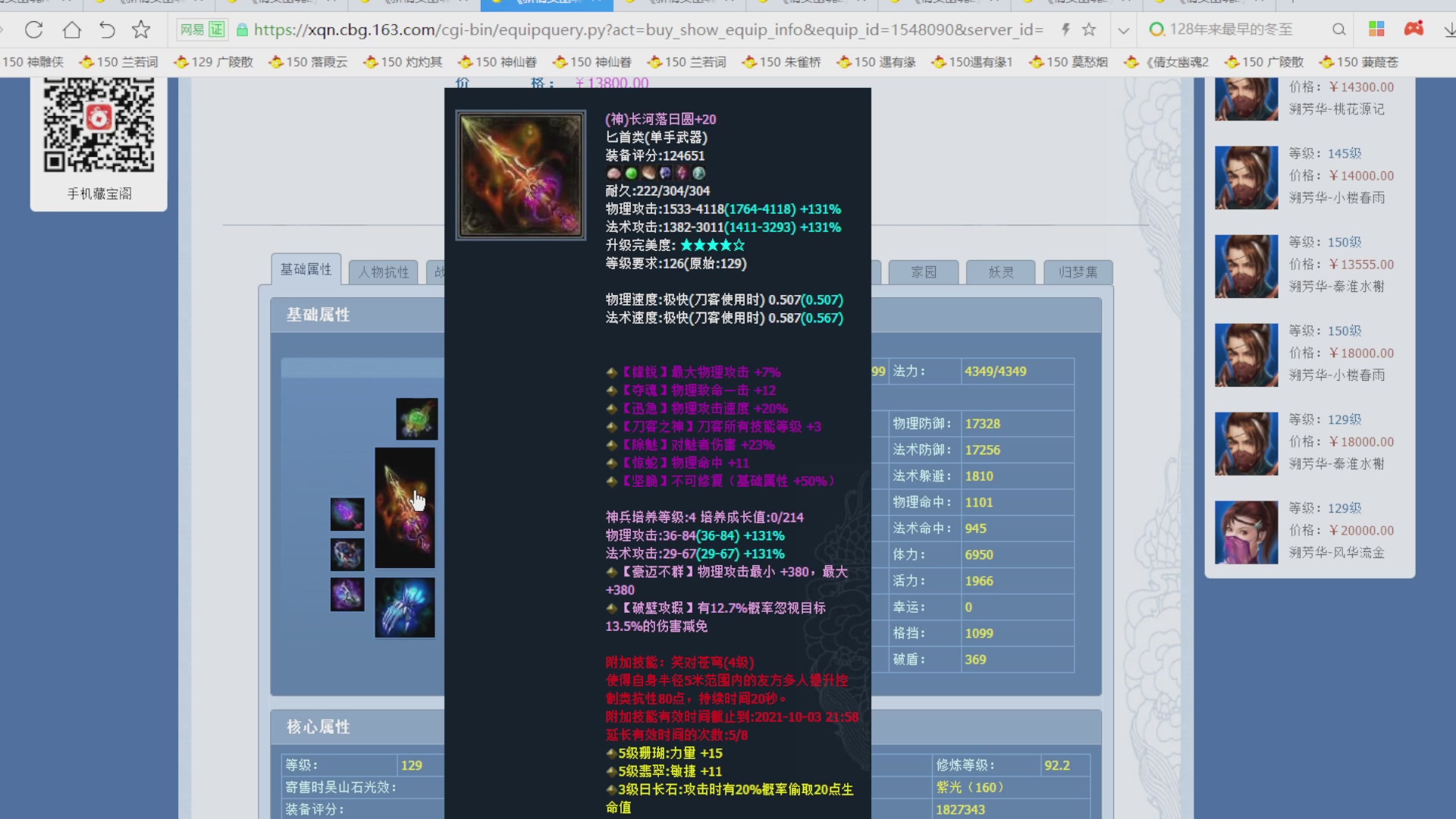Open the 150 蒹葭苍 bookmark
This screenshot has width=1456, height=819.
(x=1359, y=62)
